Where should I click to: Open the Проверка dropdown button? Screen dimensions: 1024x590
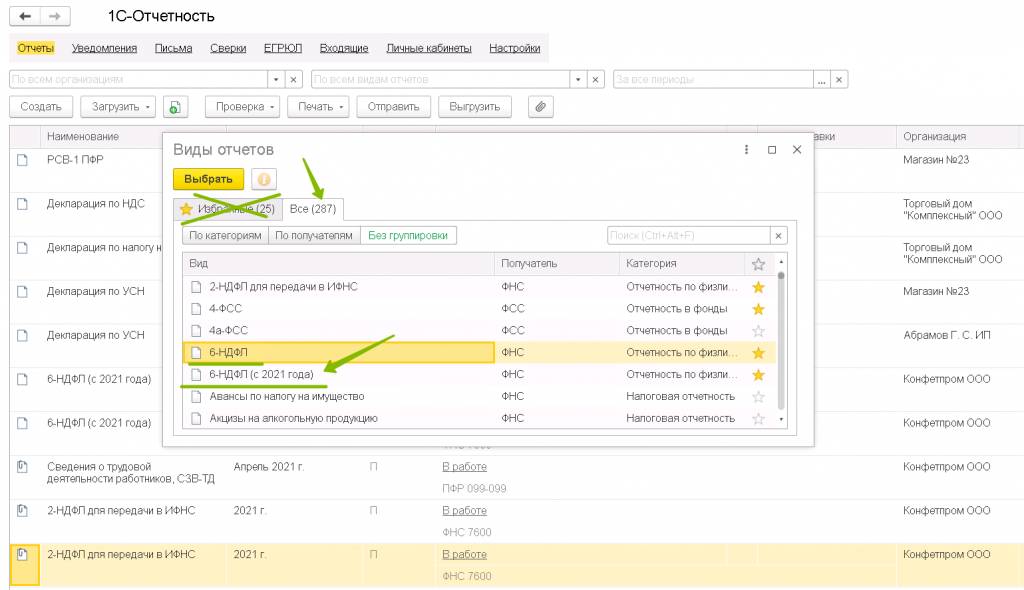(x=243, y=107)
